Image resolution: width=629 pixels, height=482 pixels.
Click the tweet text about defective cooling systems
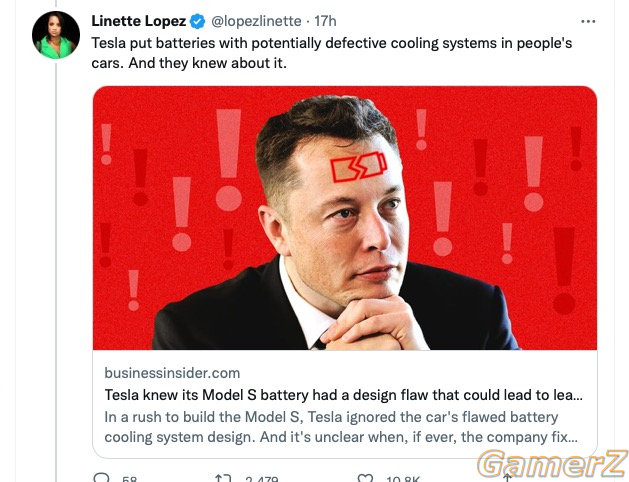pos(332,53)
